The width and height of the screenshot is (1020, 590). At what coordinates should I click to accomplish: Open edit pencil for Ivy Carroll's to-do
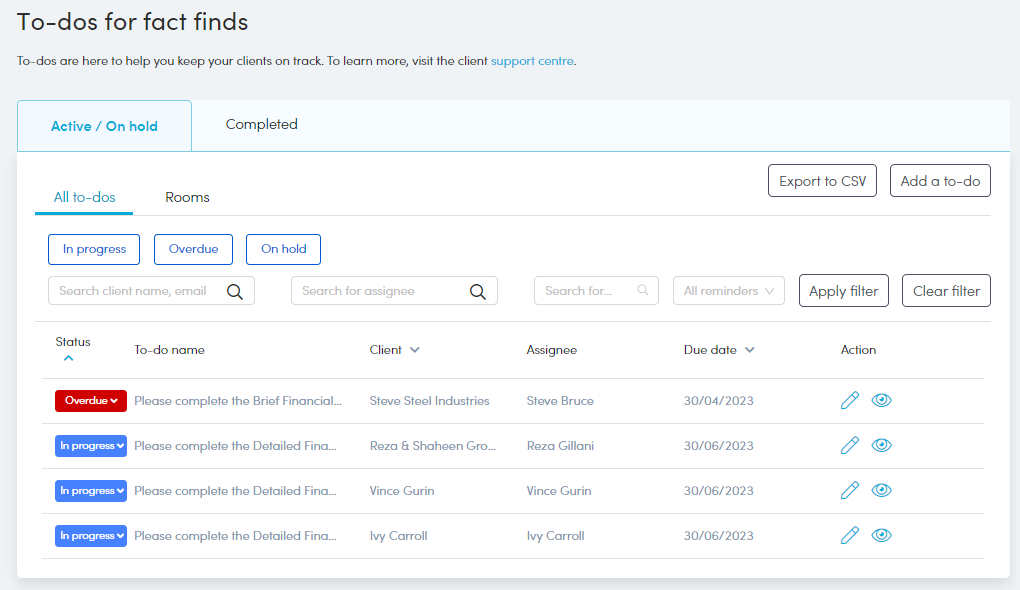[850, 535]
